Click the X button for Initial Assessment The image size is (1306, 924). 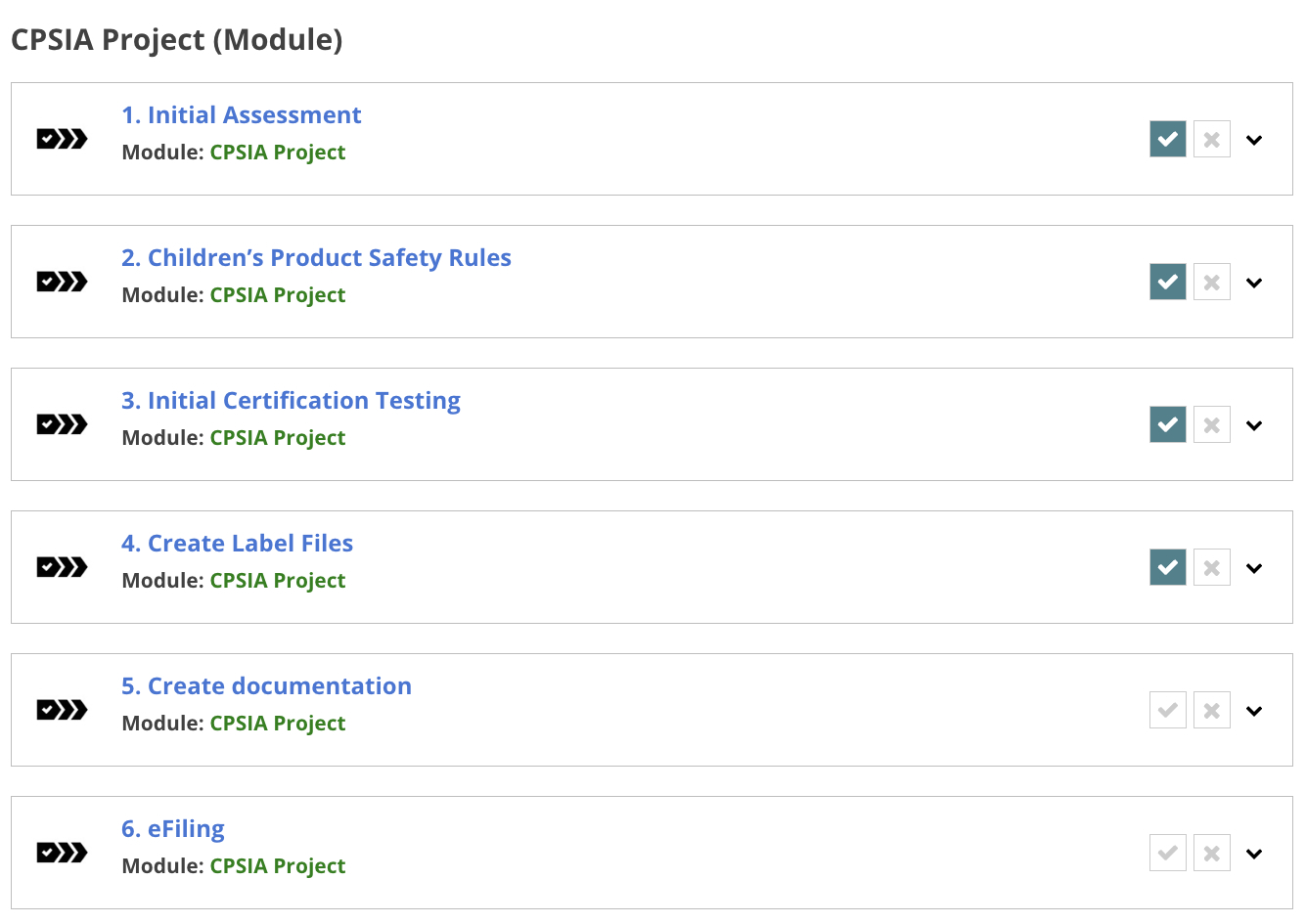tap(1212, 139)
